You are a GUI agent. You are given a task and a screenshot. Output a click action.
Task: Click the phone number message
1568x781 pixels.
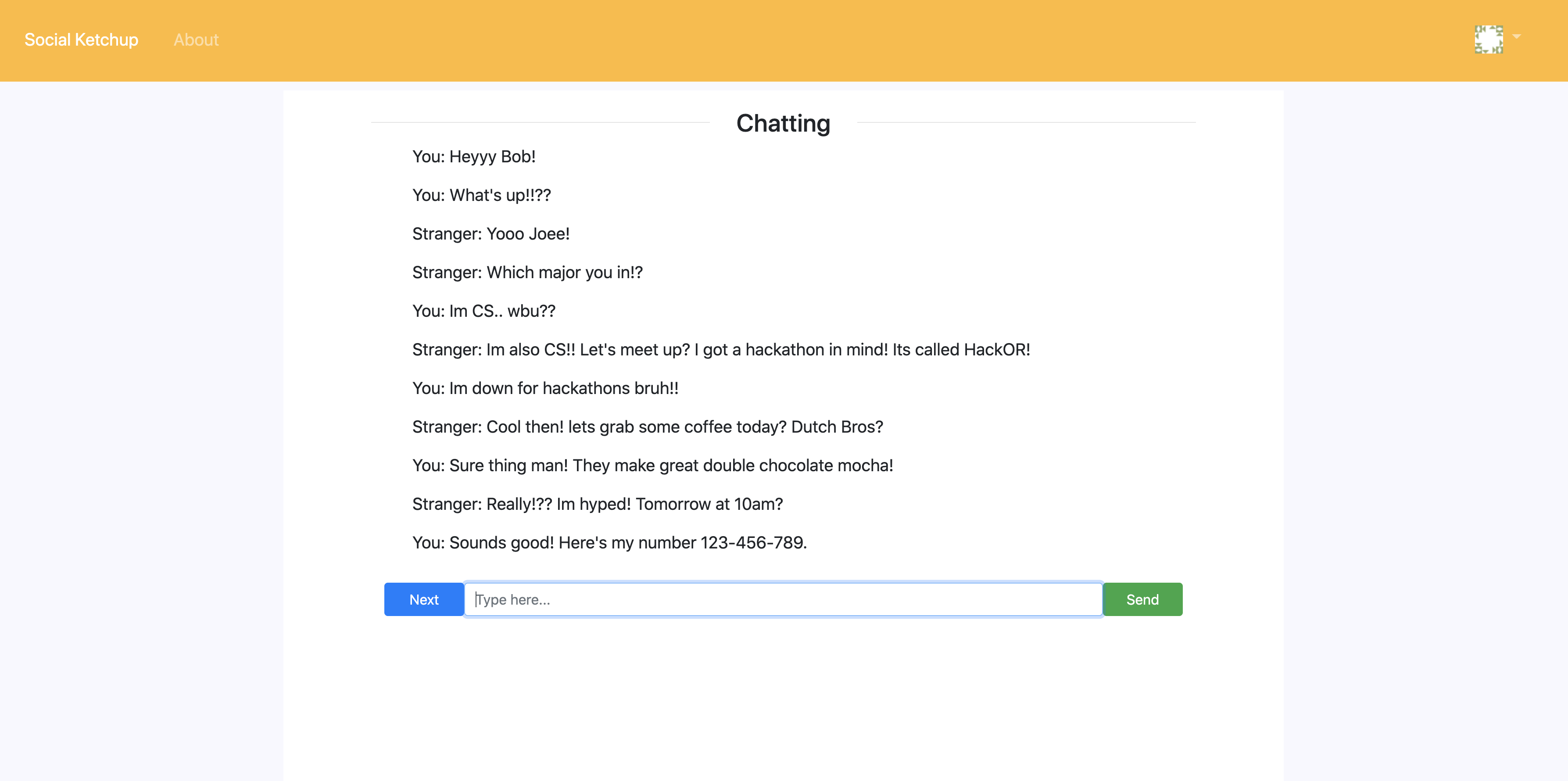tap(609, 543)
